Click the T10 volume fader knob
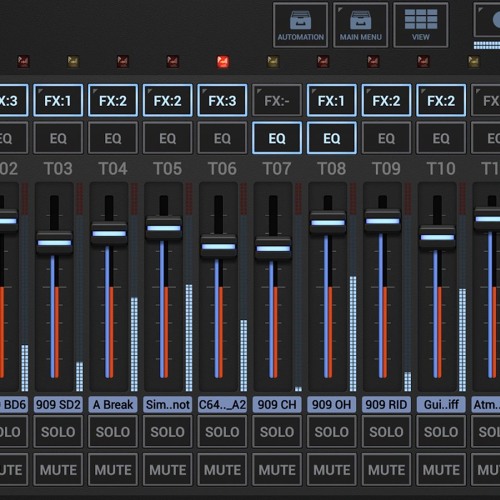Viewport: 500px width, 500px height. (x=437, y=237)
